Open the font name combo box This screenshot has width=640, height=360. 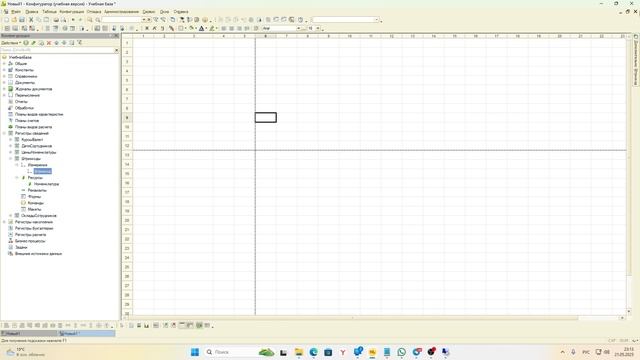click(282, 28)
